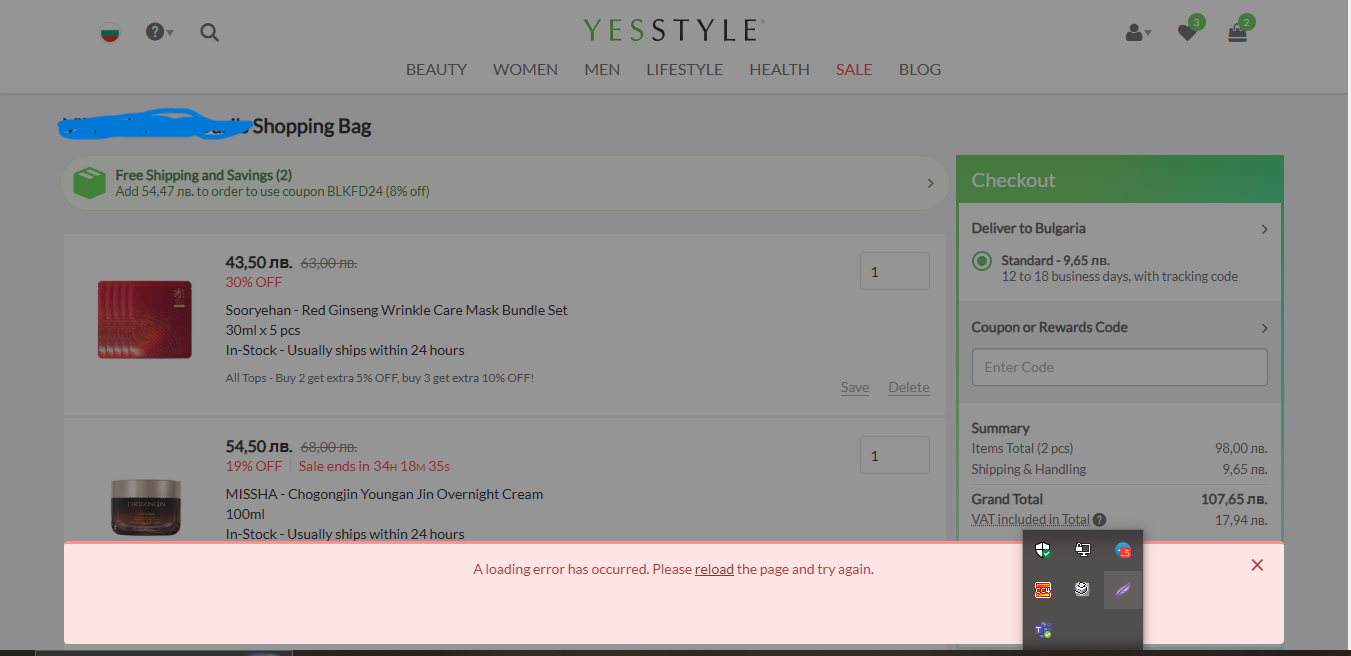
Task: Click the search magnifier icon
Action: (209, 32)
